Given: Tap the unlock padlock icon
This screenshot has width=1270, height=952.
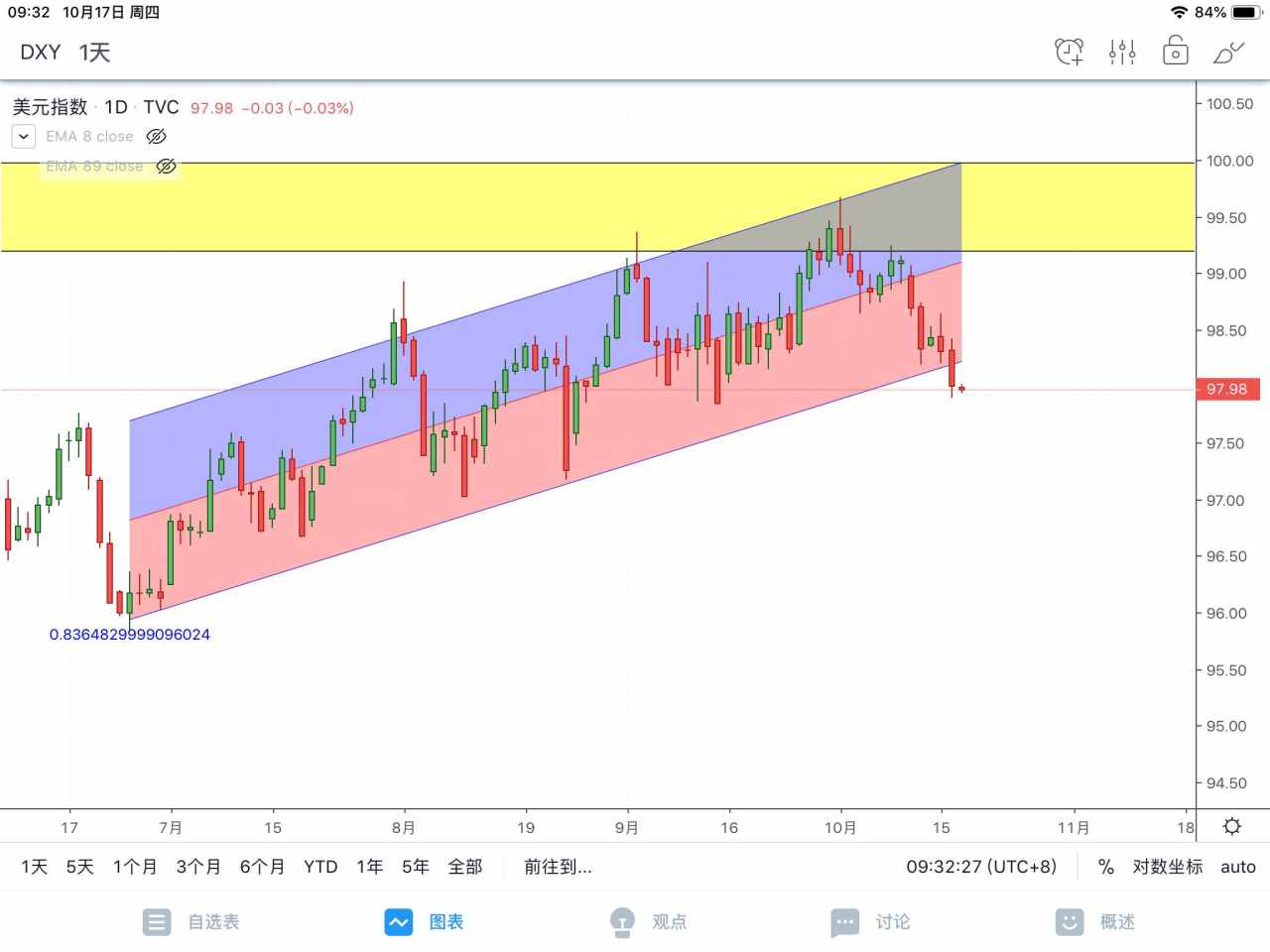Looking at the screenshot, I should 1175,51.
